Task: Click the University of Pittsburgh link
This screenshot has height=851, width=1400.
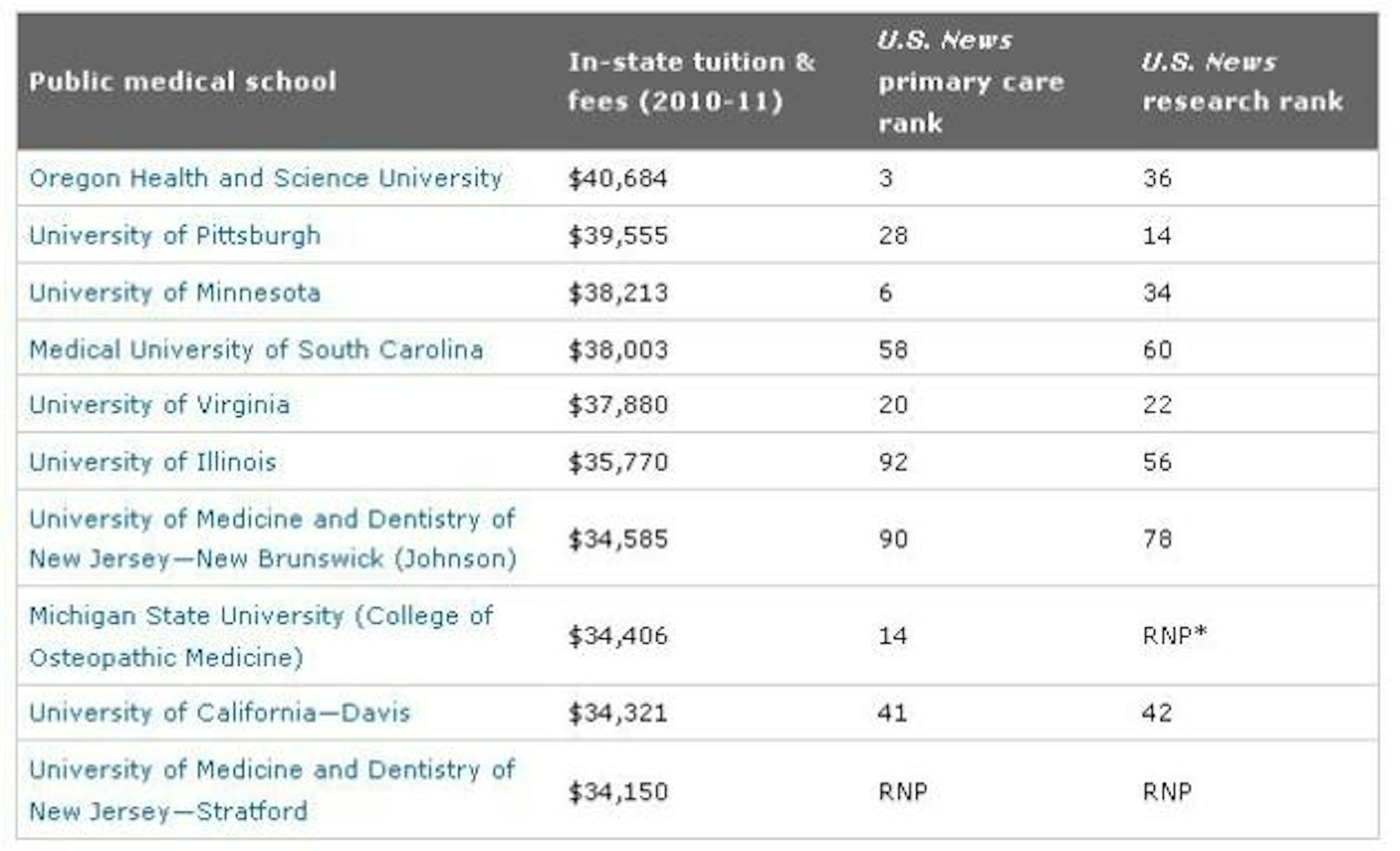Action: 175,235
